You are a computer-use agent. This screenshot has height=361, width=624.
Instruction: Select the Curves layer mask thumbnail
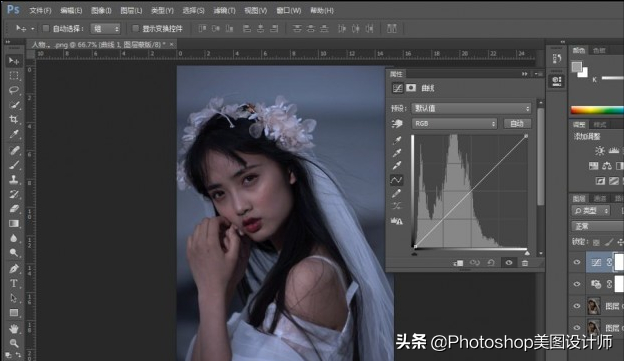tap(619, 262)
